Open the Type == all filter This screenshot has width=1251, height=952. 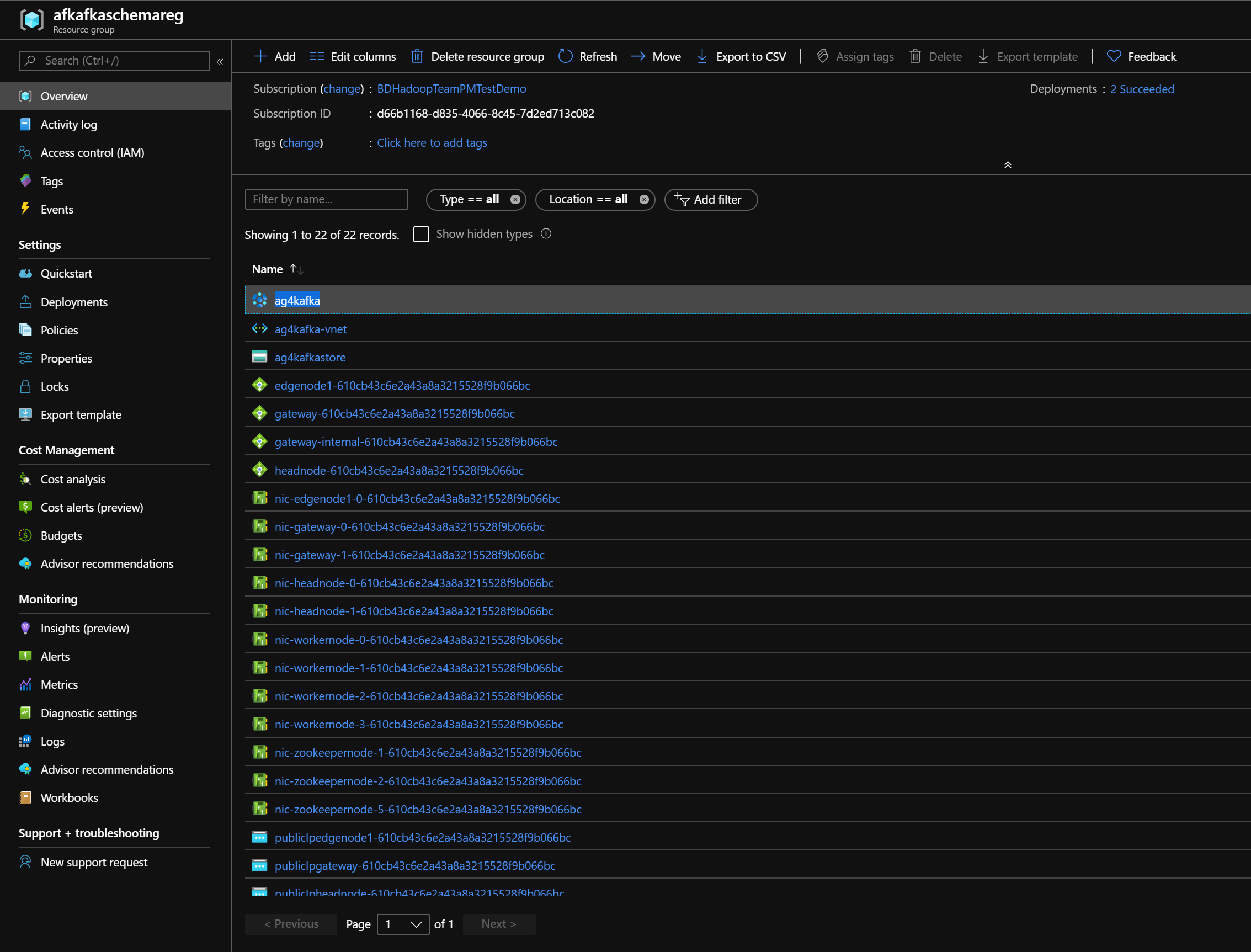tap(469, 199)
